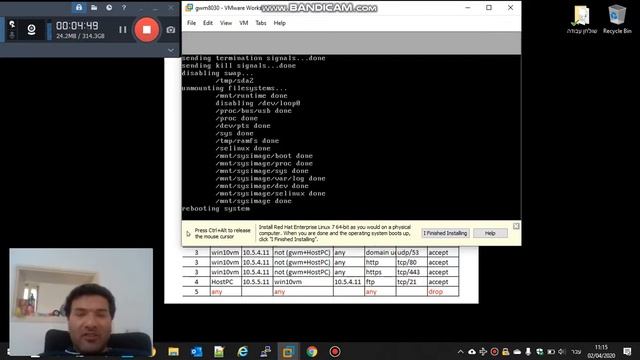
Task: Open the taskbar clock showing 11:15
Action: click(601, 351)
